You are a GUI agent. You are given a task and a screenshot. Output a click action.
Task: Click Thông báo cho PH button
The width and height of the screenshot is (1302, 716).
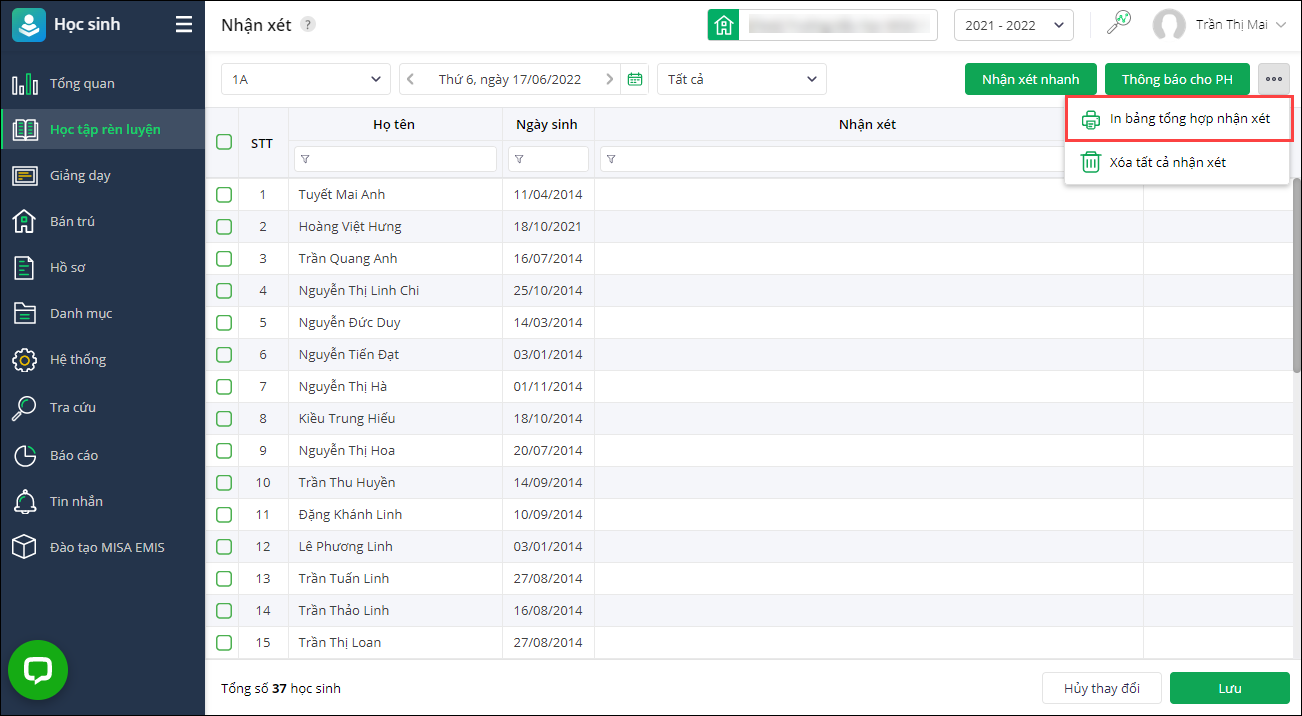click(x=1177, y=79)
